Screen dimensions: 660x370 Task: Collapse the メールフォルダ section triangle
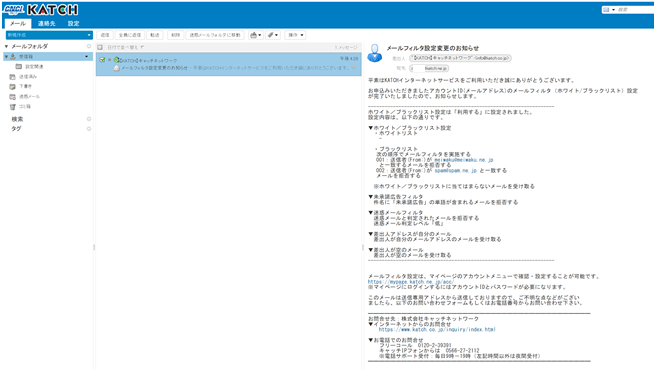(x=6, y=46)
